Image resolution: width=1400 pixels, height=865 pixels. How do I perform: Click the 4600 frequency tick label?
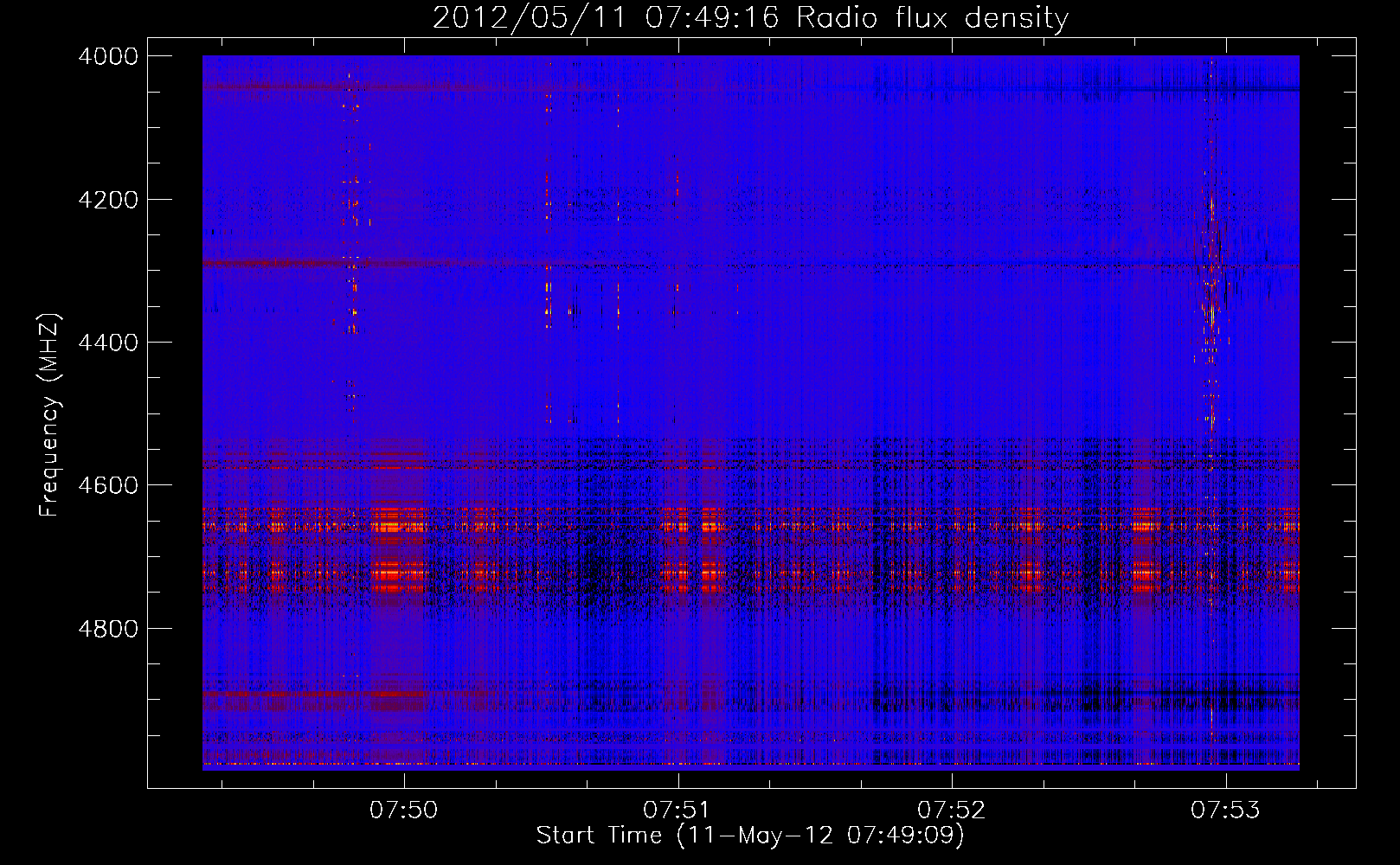click(108, 485)
